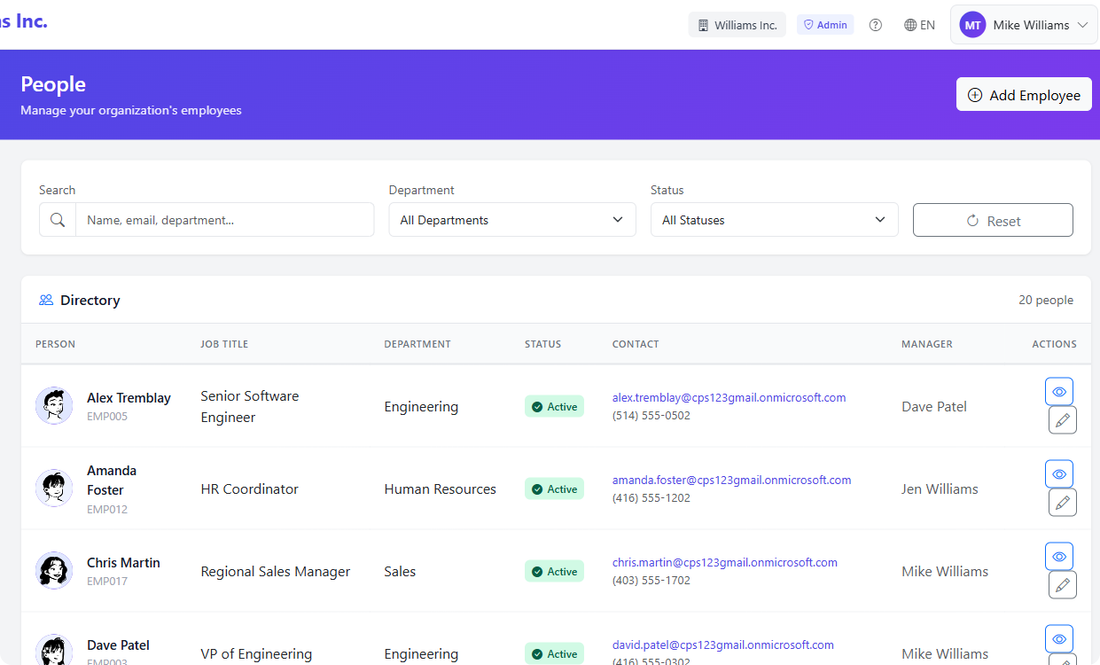
Task: Open the help icon in top bar
Action: pos(875,24)
